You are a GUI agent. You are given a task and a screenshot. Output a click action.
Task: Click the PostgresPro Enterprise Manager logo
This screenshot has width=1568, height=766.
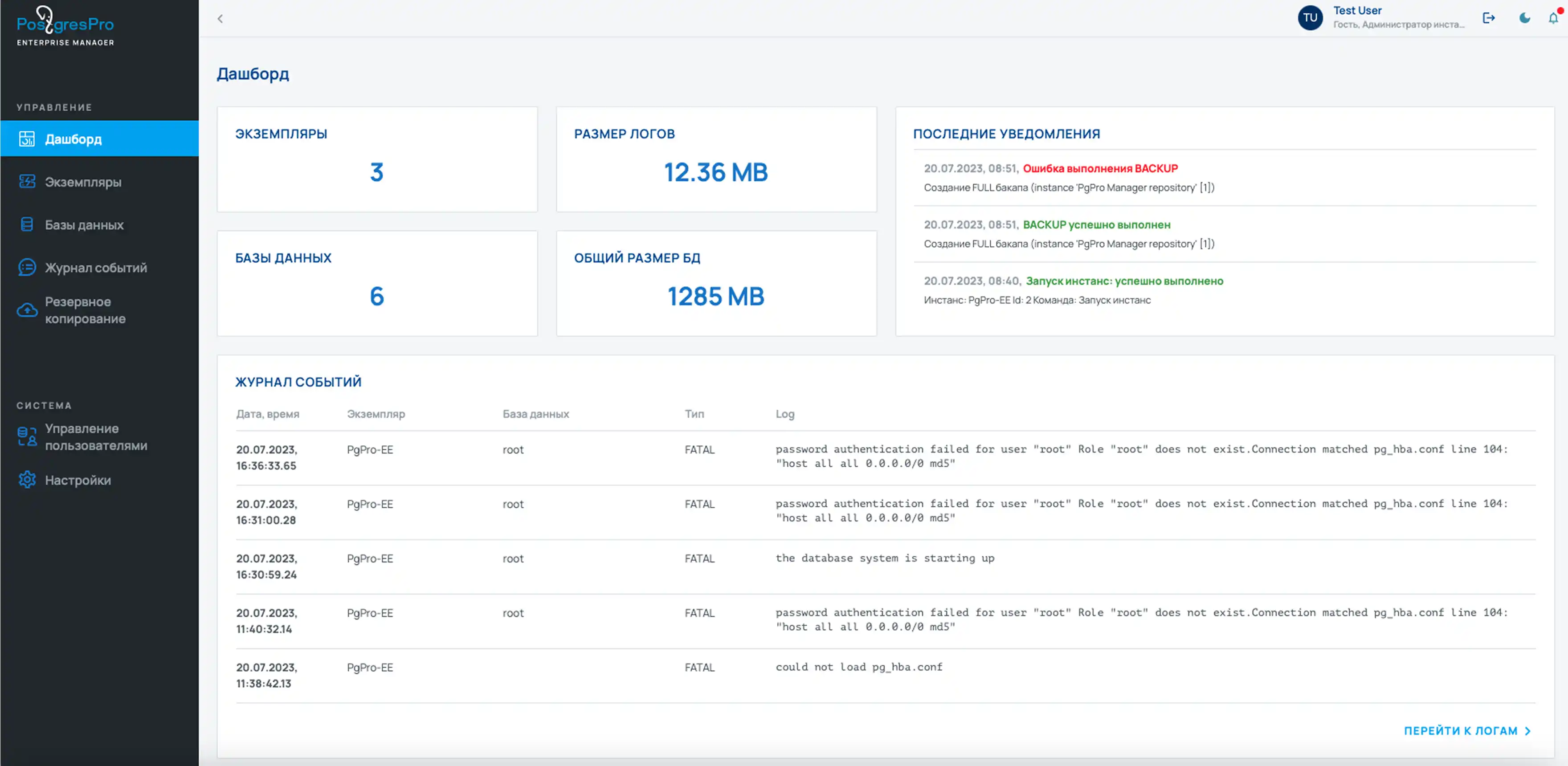tap(65, 26)
